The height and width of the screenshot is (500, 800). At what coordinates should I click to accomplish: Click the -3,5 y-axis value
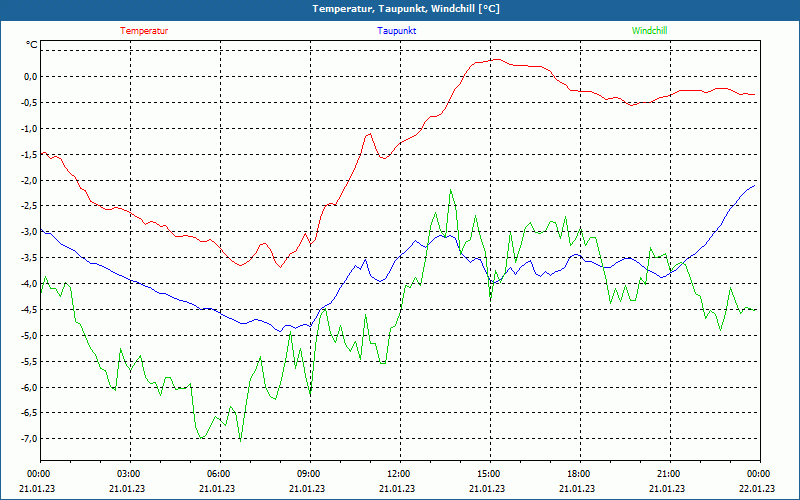(30, 258)
